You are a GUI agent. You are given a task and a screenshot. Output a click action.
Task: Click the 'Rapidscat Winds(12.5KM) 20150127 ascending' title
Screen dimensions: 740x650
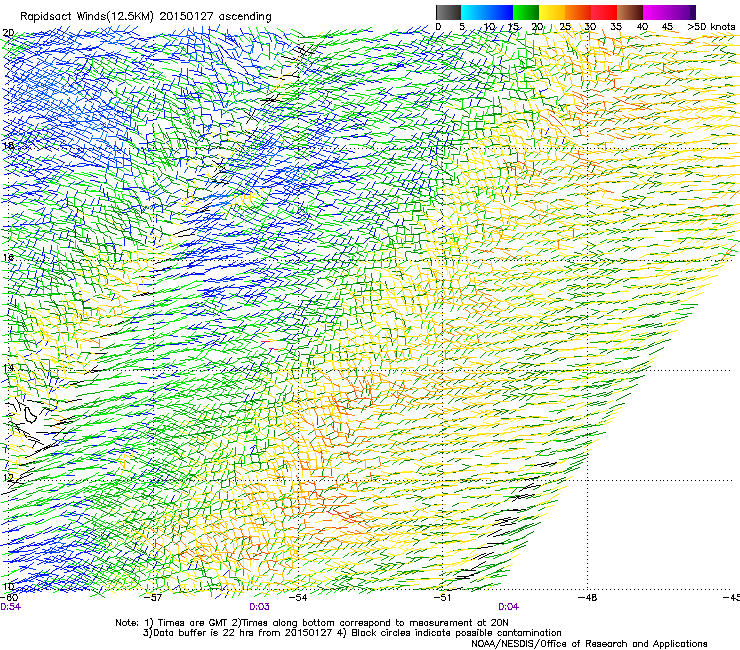[146, 17]
